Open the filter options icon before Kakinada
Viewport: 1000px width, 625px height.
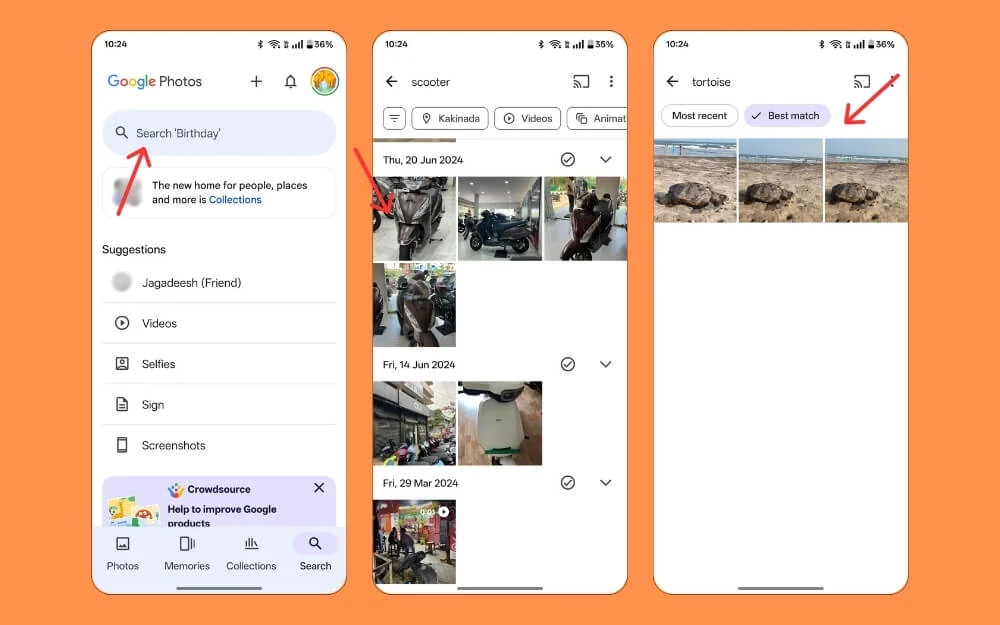(395, 118)
